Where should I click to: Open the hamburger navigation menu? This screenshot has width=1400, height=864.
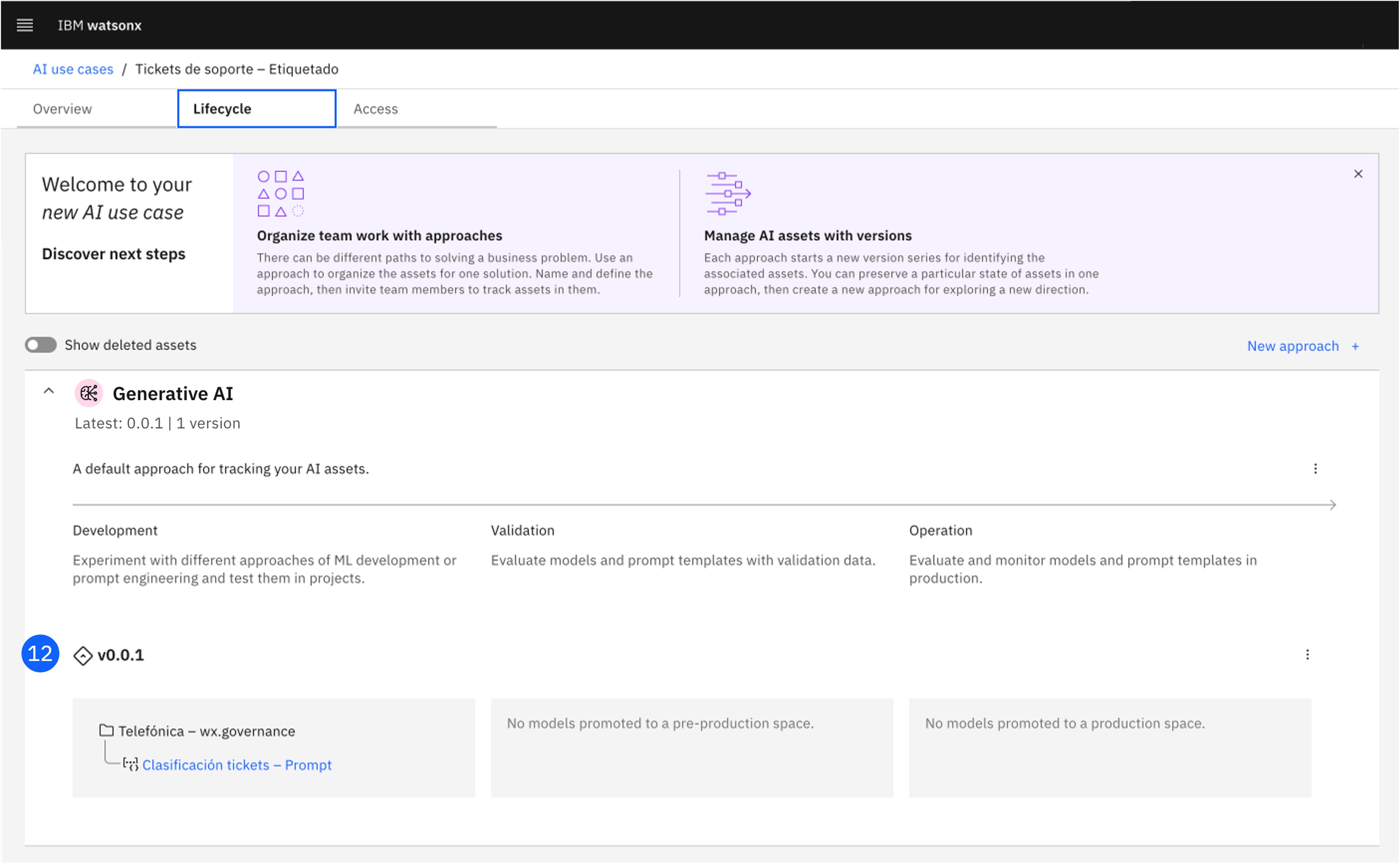(x=25, y=25)
